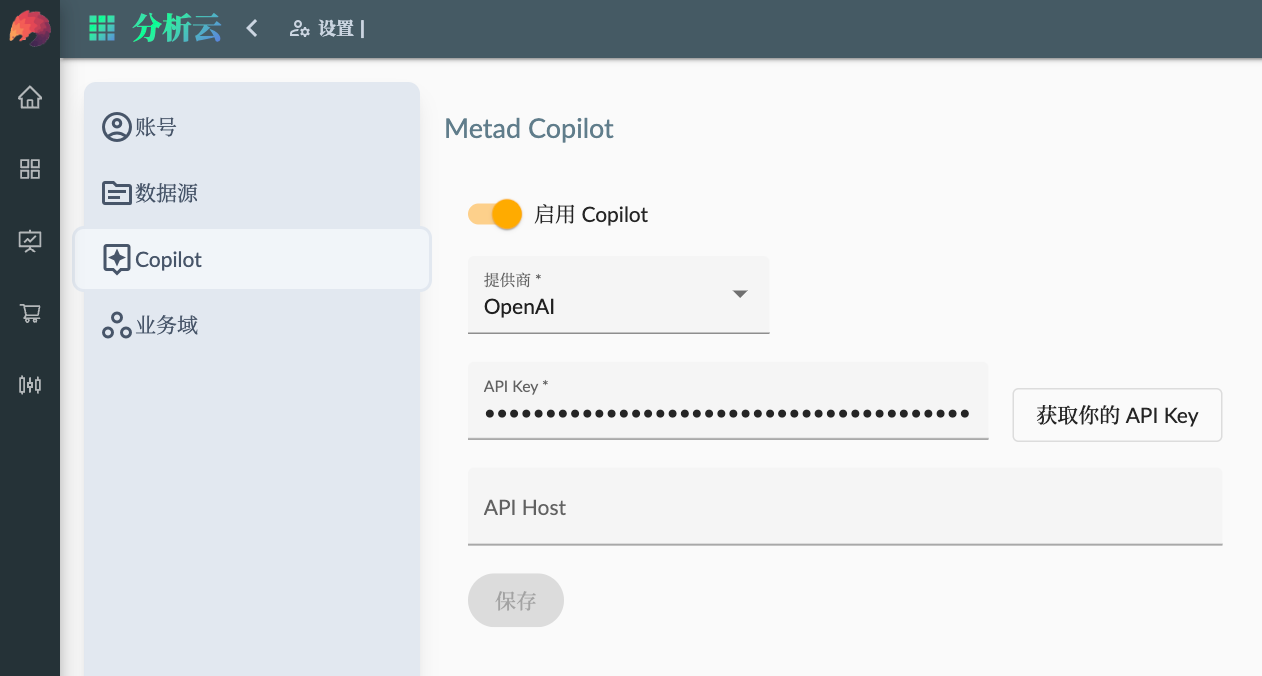Open the dashboards grid icon in the sidebar
1262x676 pixels.
[30, 170]
